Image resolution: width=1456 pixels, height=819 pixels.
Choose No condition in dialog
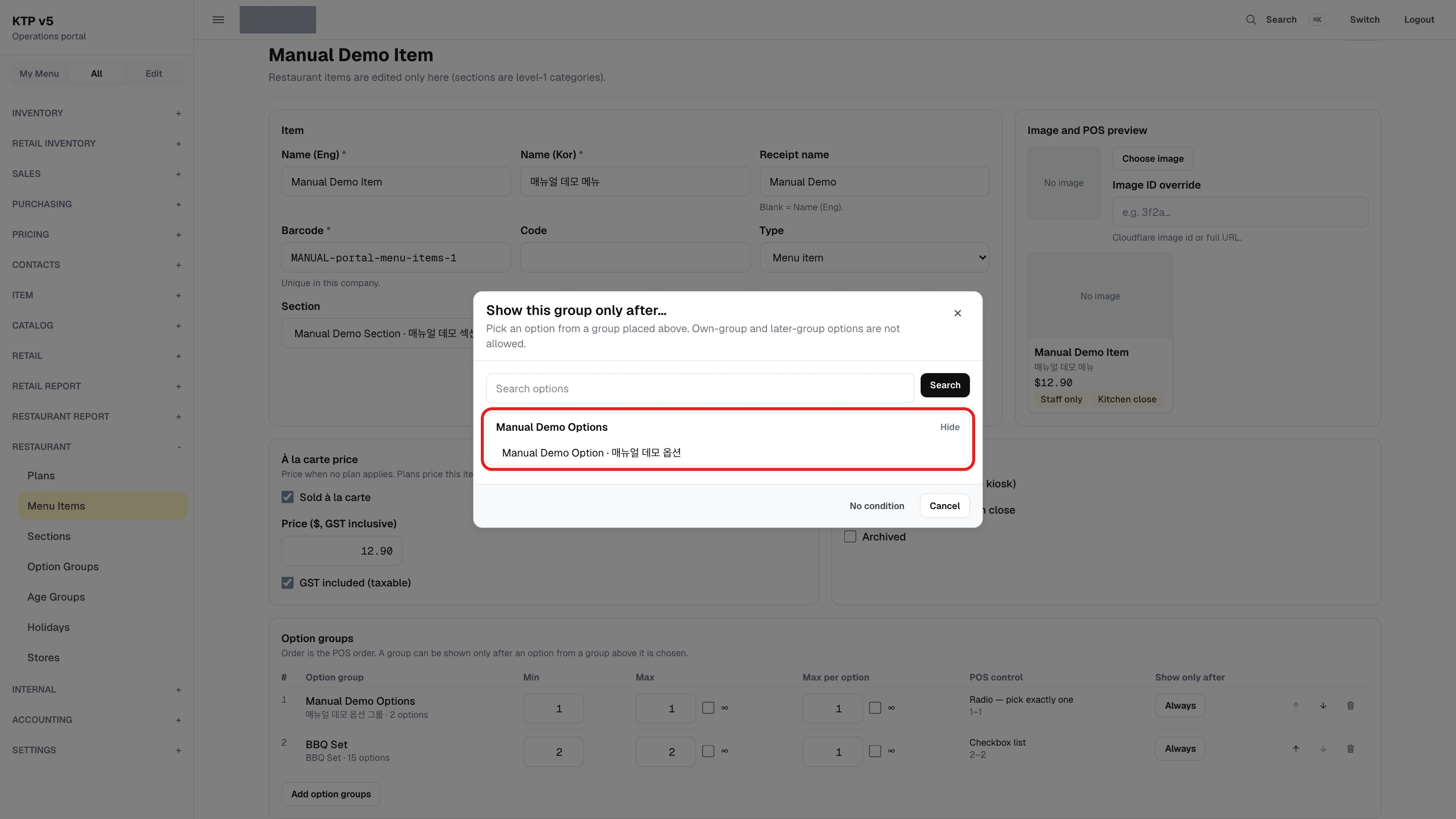877,506
